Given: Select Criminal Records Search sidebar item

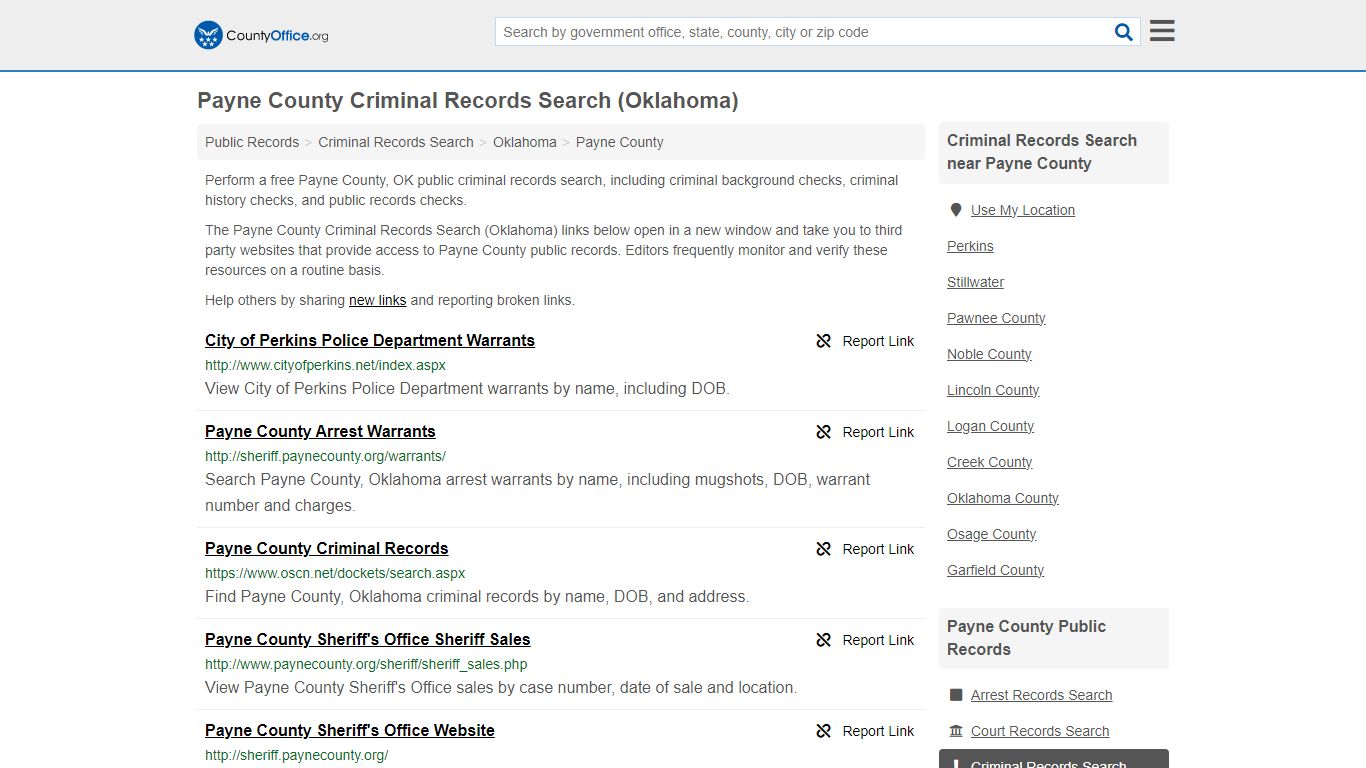Looking at the screenshot, I should [x=1054, y=759].
